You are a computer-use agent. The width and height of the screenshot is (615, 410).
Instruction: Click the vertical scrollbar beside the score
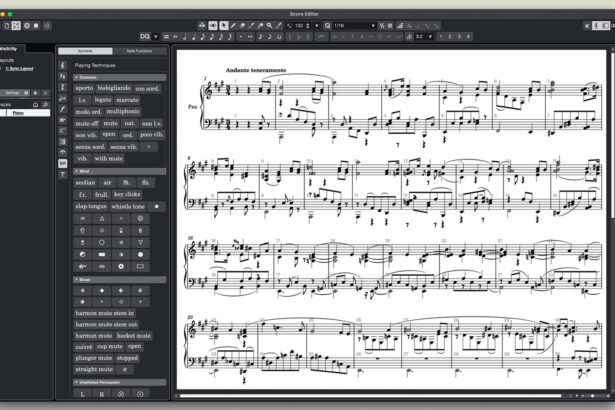(x=612, y=135)
